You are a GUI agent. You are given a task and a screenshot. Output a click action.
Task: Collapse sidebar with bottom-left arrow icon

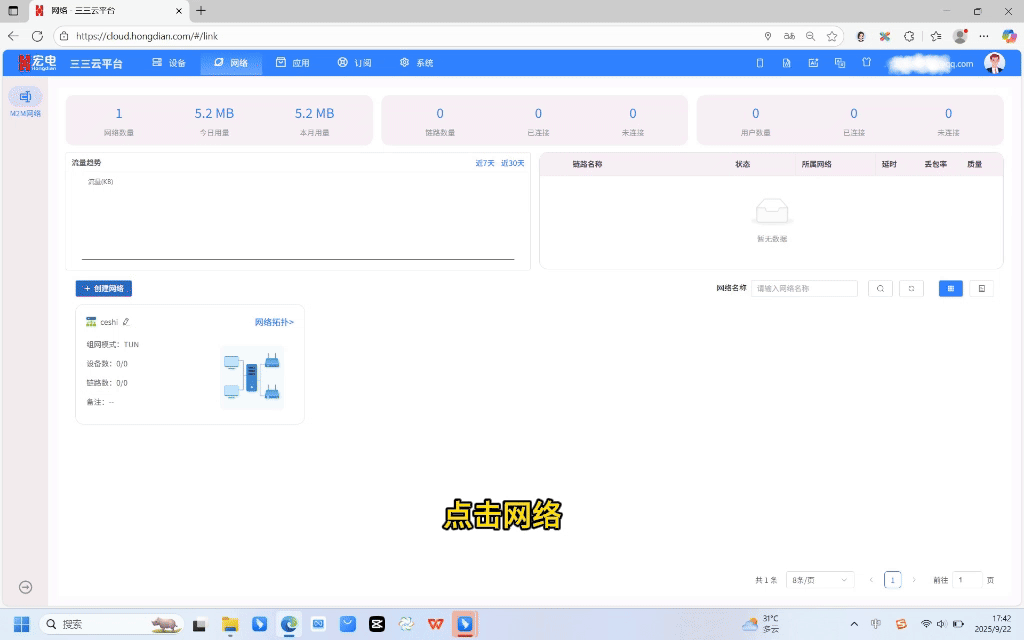(x=26, y=587)
